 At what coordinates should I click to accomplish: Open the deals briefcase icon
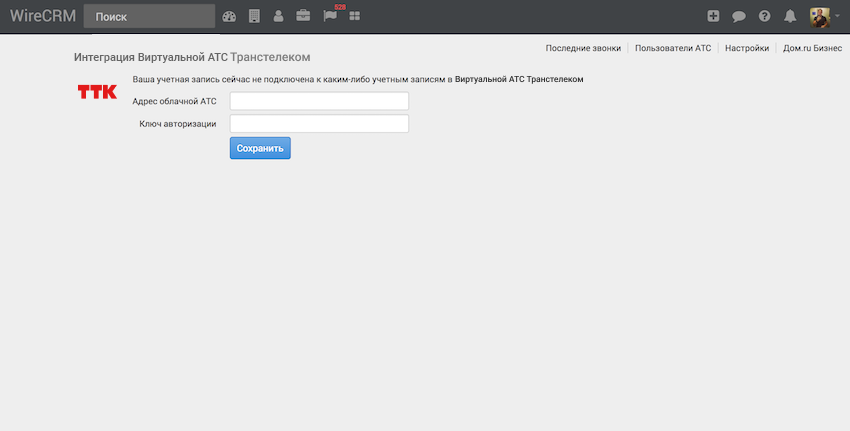click(303, 16)
